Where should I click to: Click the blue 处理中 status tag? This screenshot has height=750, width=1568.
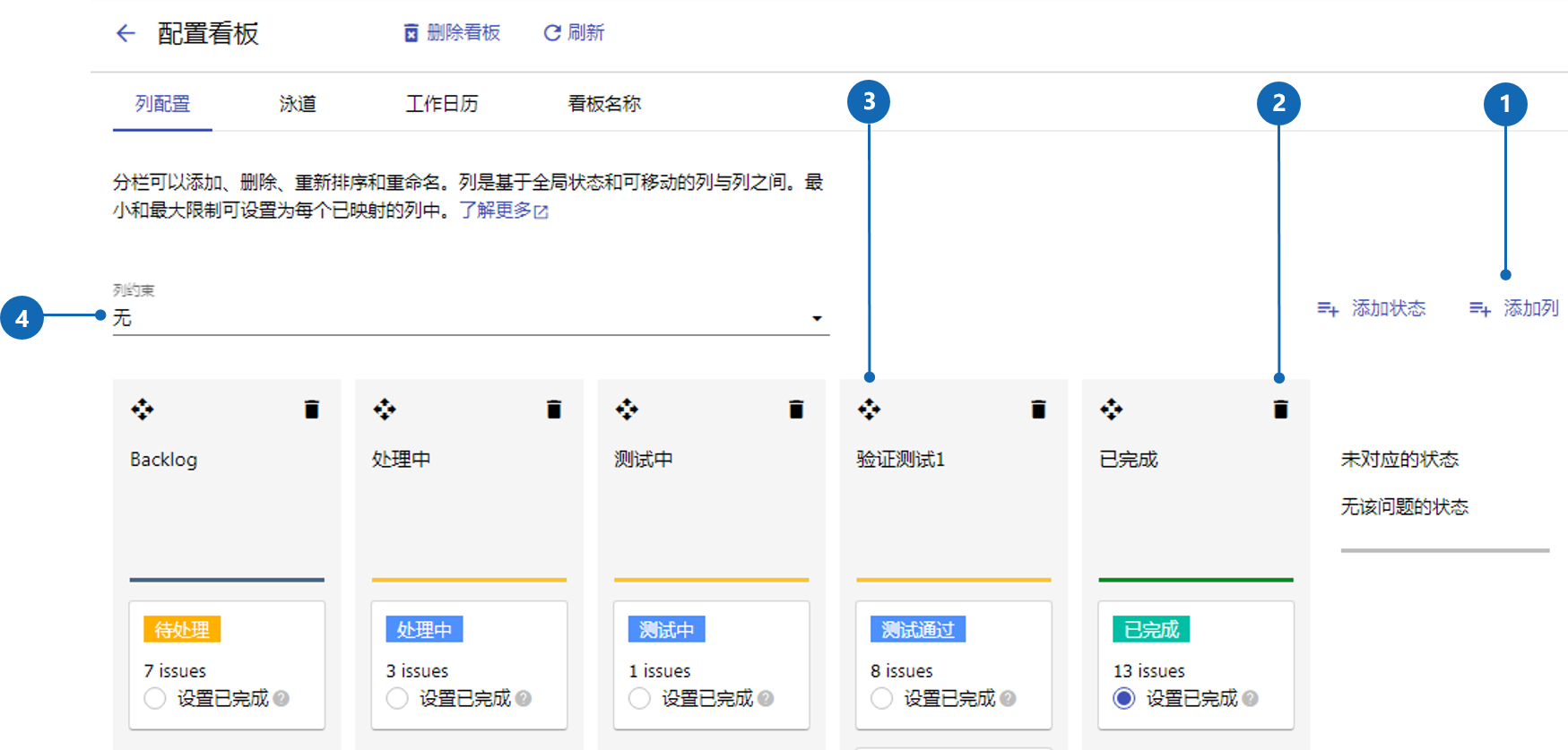(424, 629)
